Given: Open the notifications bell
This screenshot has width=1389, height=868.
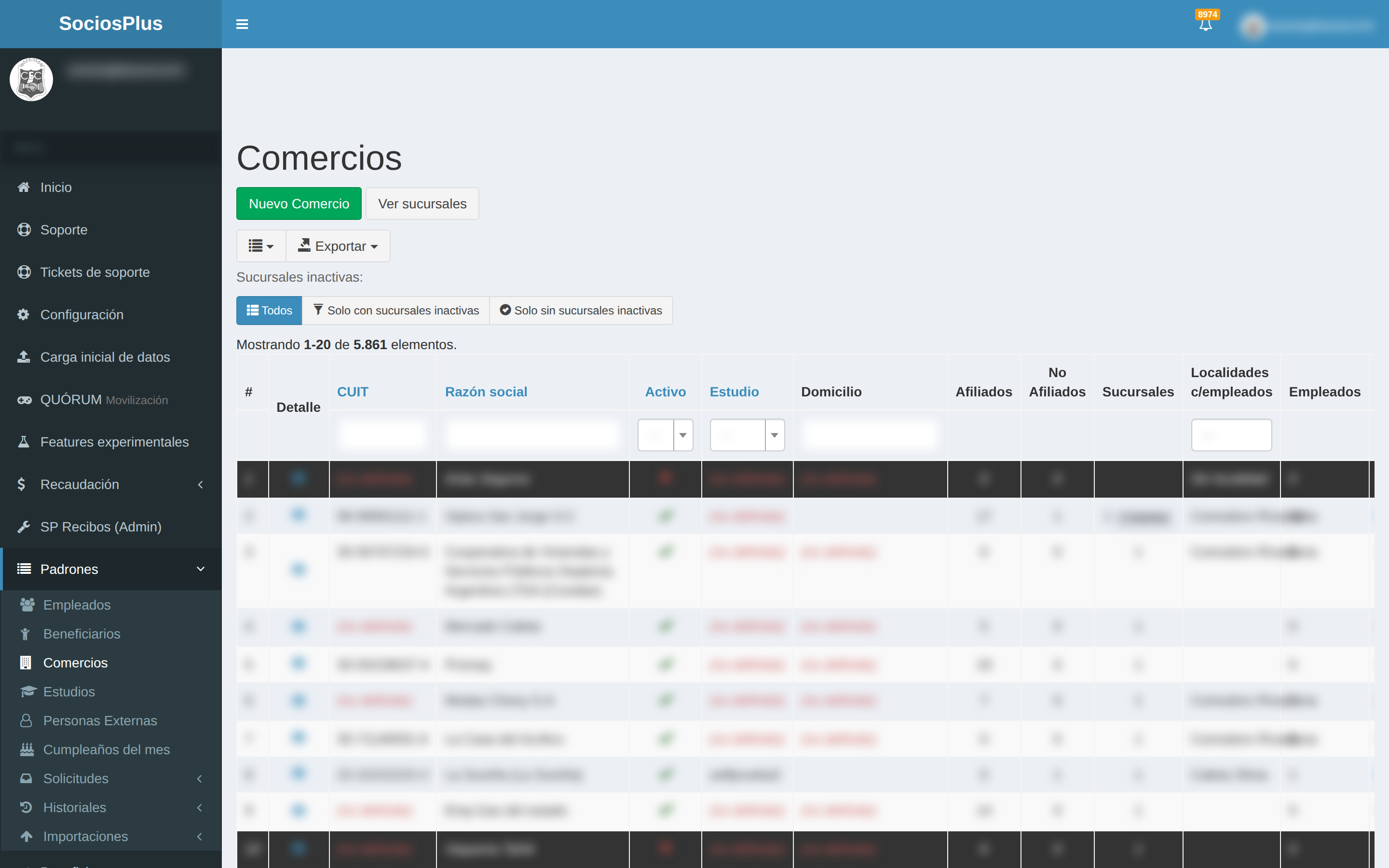Looking at the screenshot, I should (1205, 24).
